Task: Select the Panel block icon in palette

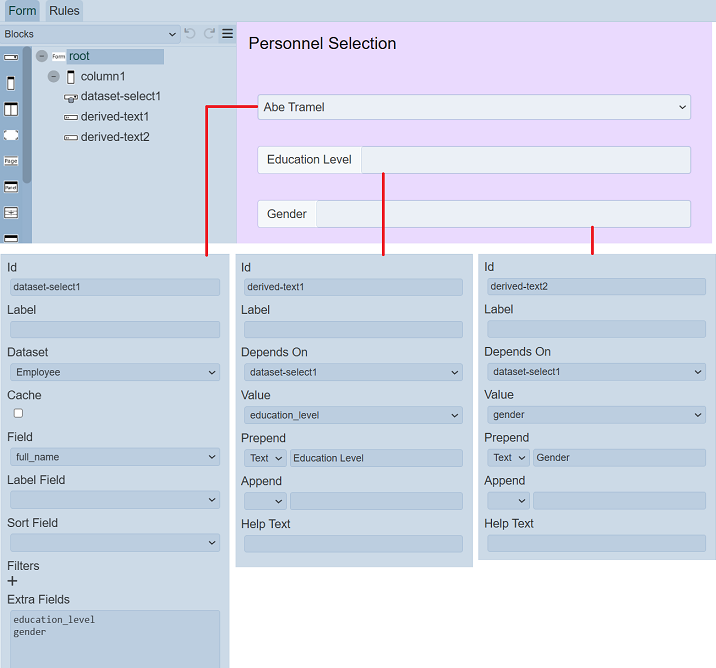Action: click(11, 187)
